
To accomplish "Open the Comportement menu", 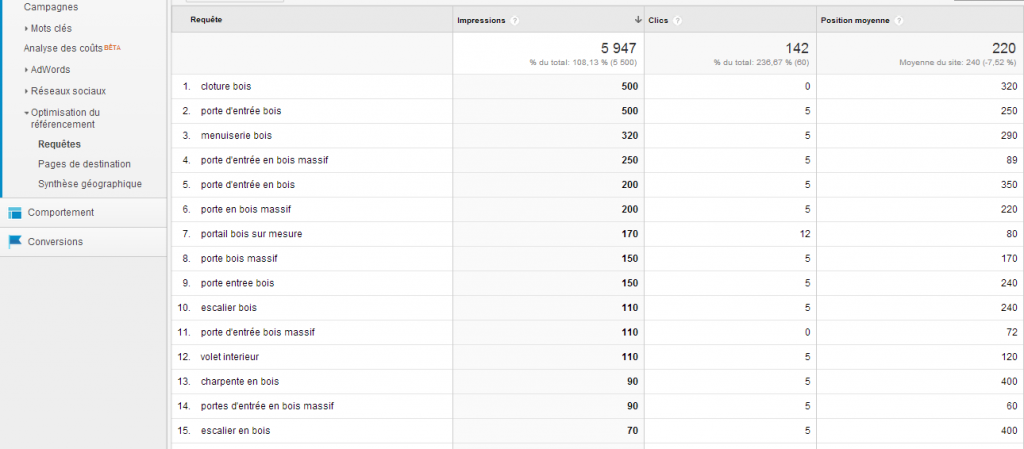I will click(x=61, y=212).
